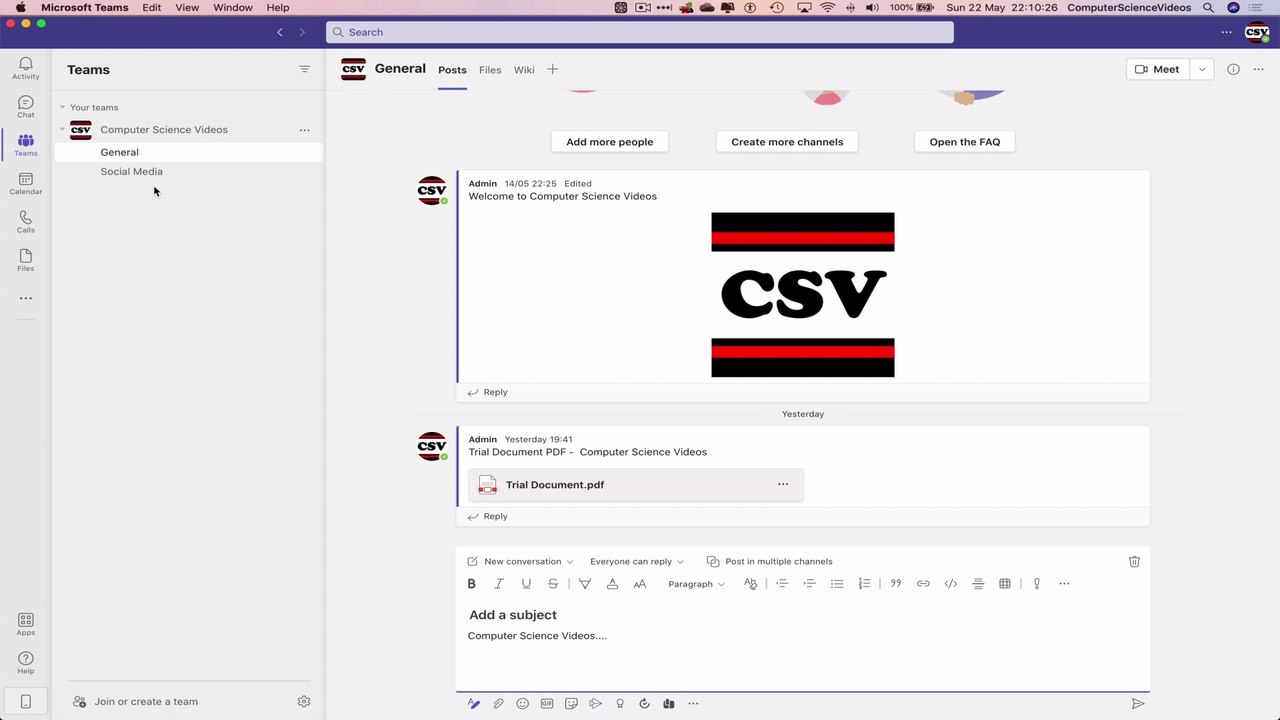Open the emoji picker
The height and width of the screenshot is (720, 1280).
click(522, 704)
